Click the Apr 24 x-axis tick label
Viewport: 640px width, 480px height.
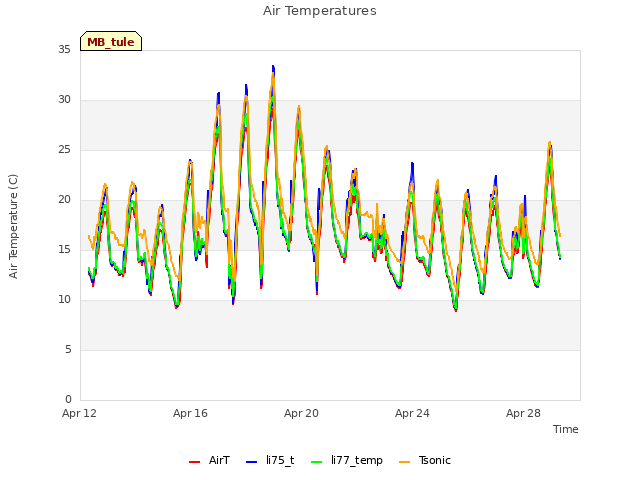coord(412,413)
